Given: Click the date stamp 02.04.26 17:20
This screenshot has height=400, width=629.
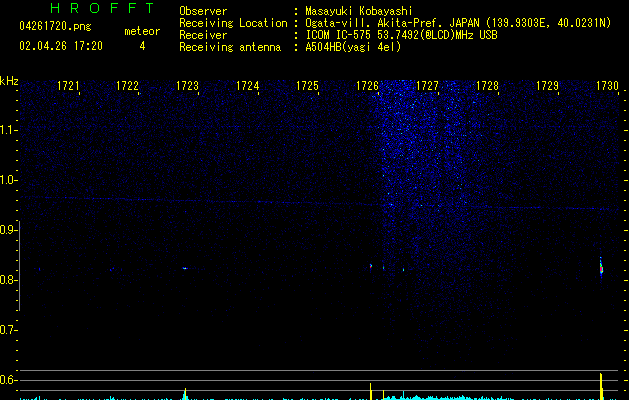Looking at the screenshot, I should [61, 46].
